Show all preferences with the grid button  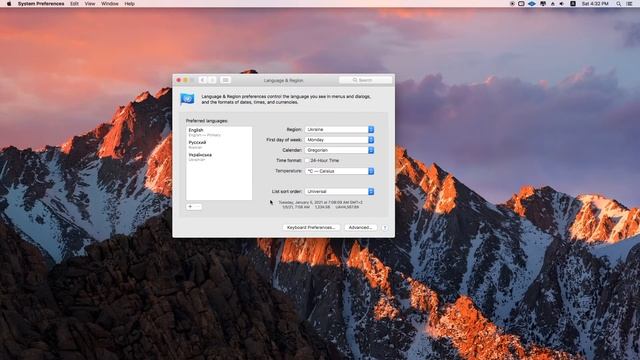[225, 80]
